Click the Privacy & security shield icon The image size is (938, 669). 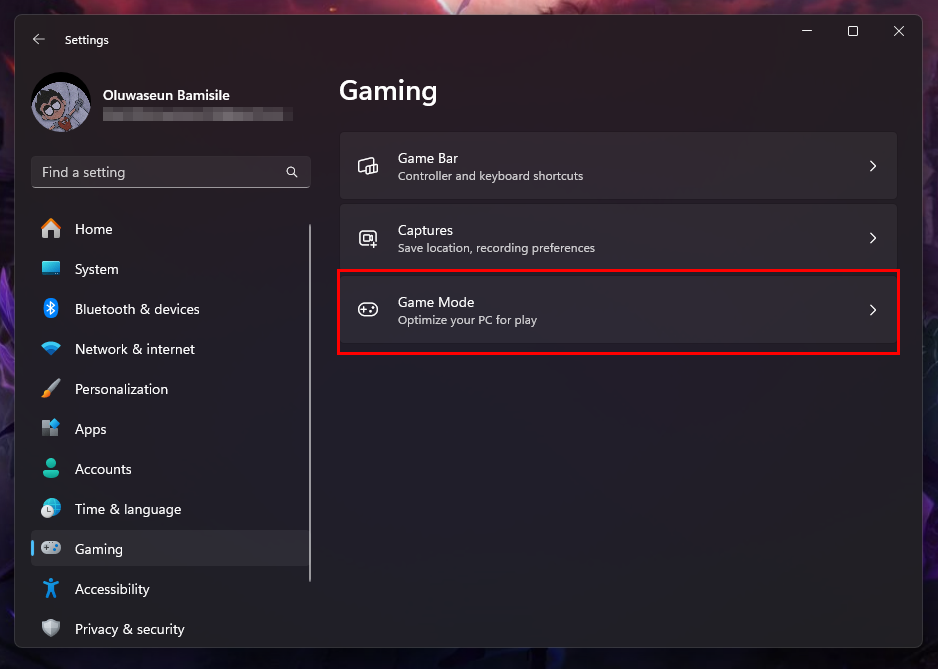51,628
